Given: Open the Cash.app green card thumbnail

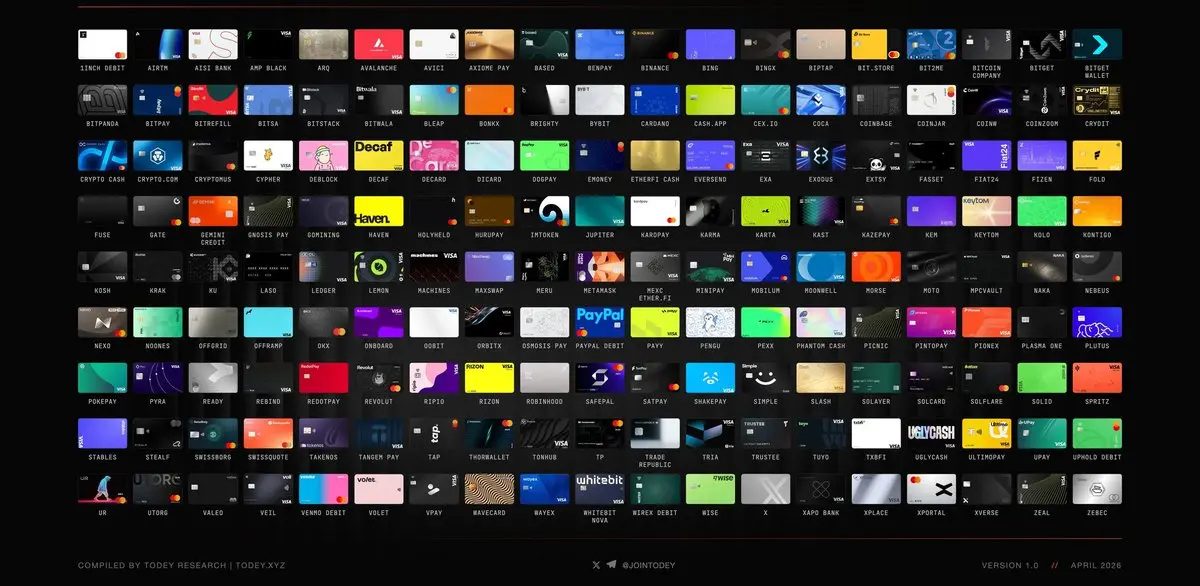Looking at the screenshot, I should 710,100.
